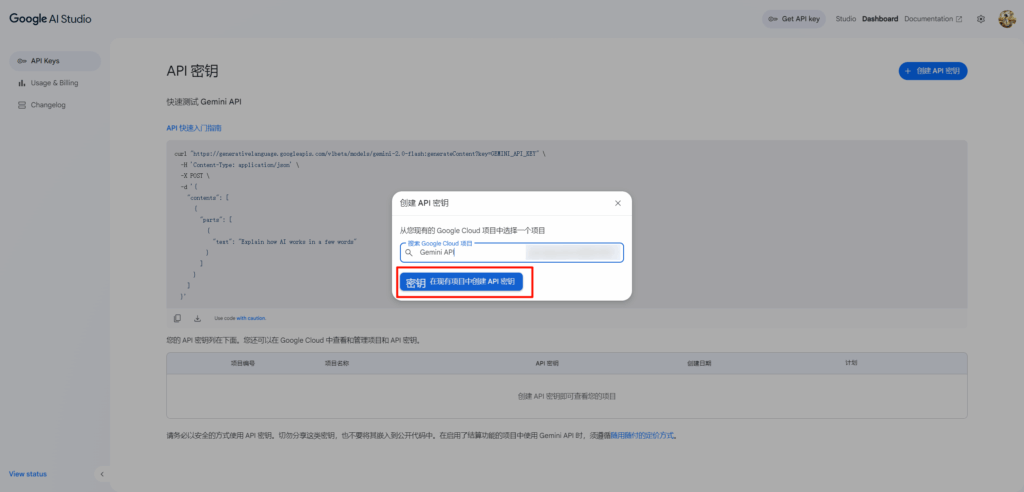Click the empty-table message 创建 API 密钥即可查看您的项目
This screenshot has width=1024, height=492.
(567, 396)
